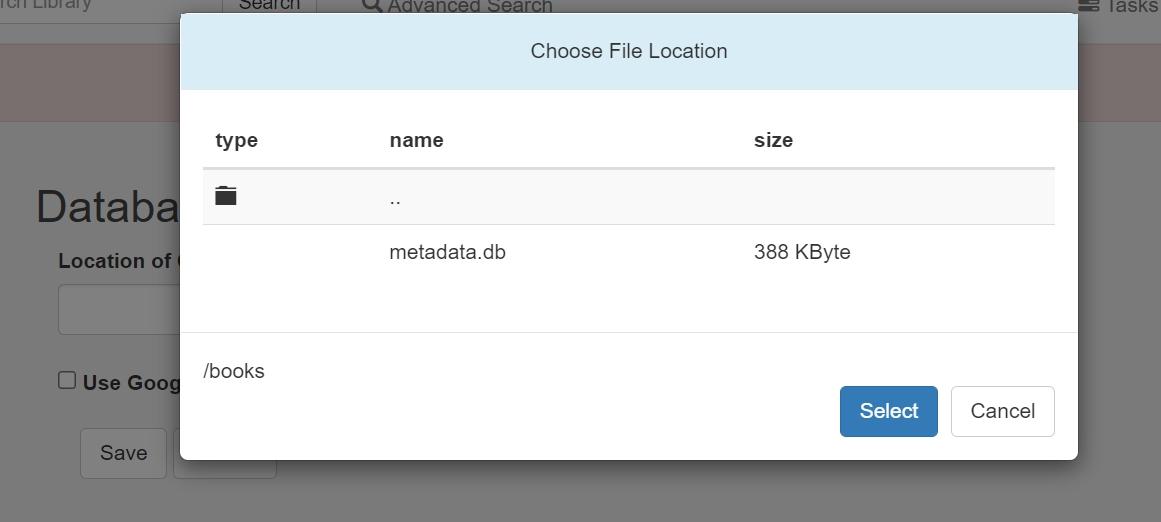Click the Choose File Location title
Viewport: 1161px width, 522px height.
[629, 51]
